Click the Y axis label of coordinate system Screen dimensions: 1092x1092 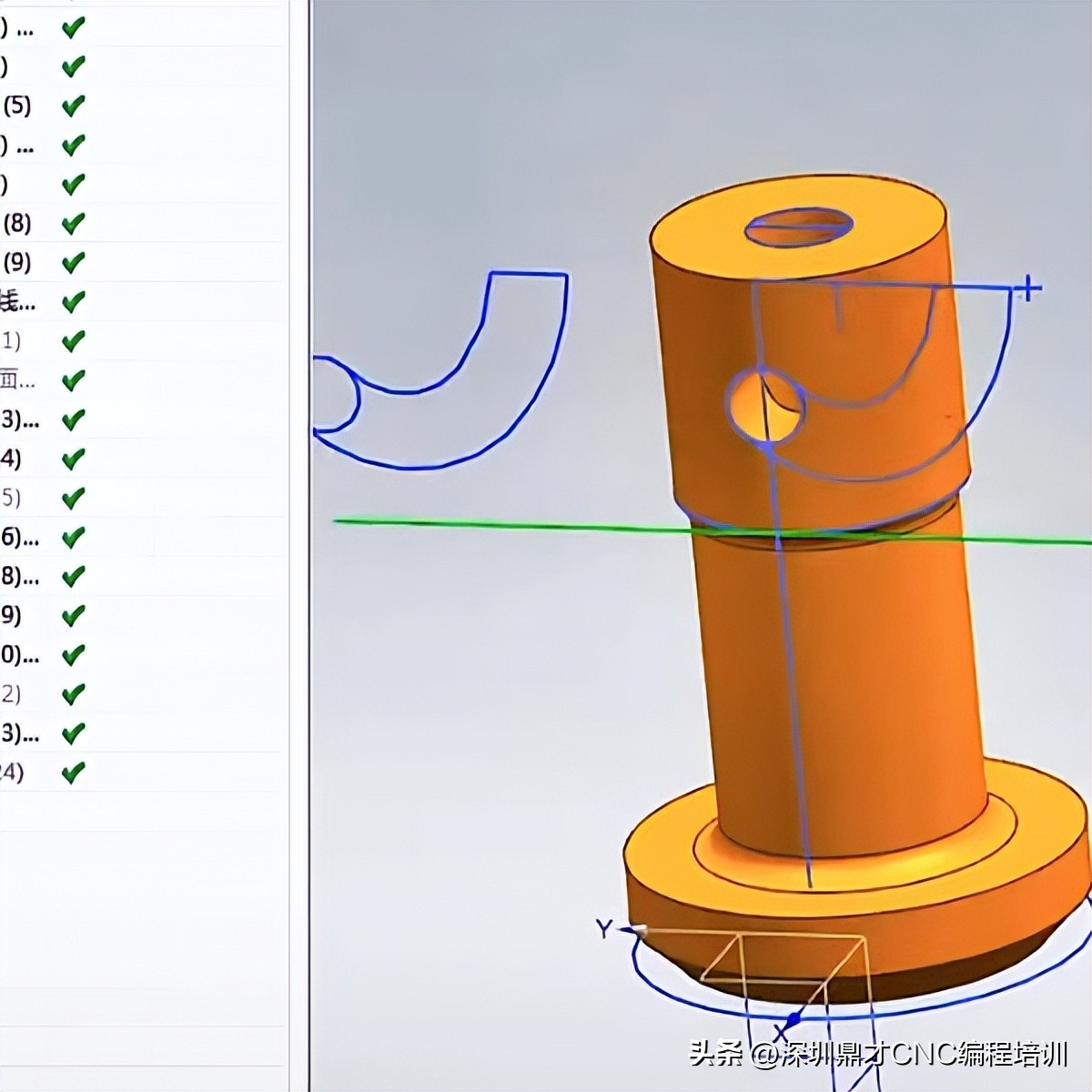click(604, 928)
